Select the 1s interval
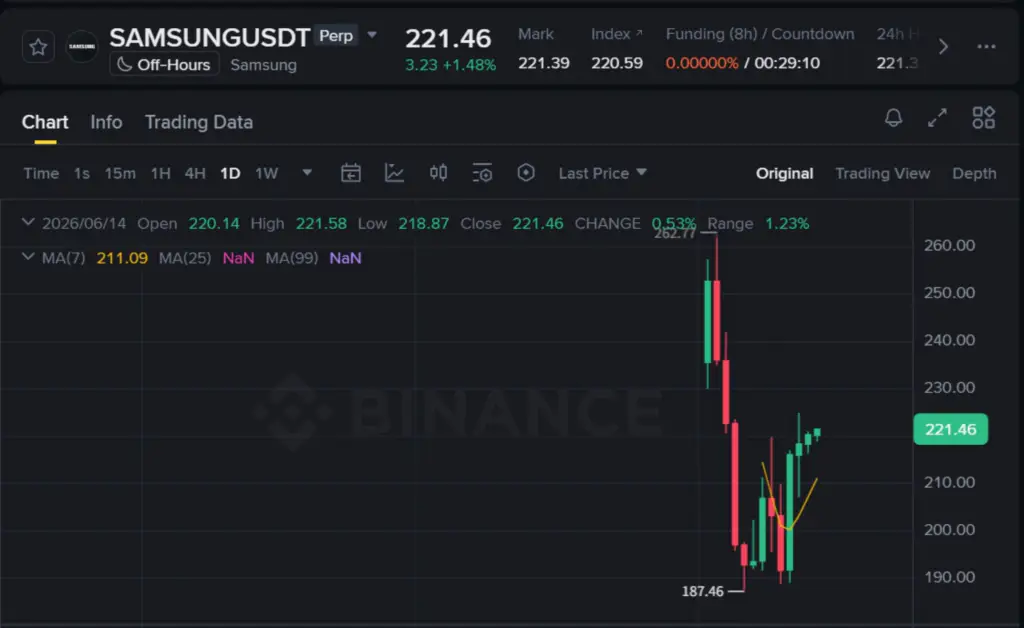The image size is (1024, 628). click(82, 174)
